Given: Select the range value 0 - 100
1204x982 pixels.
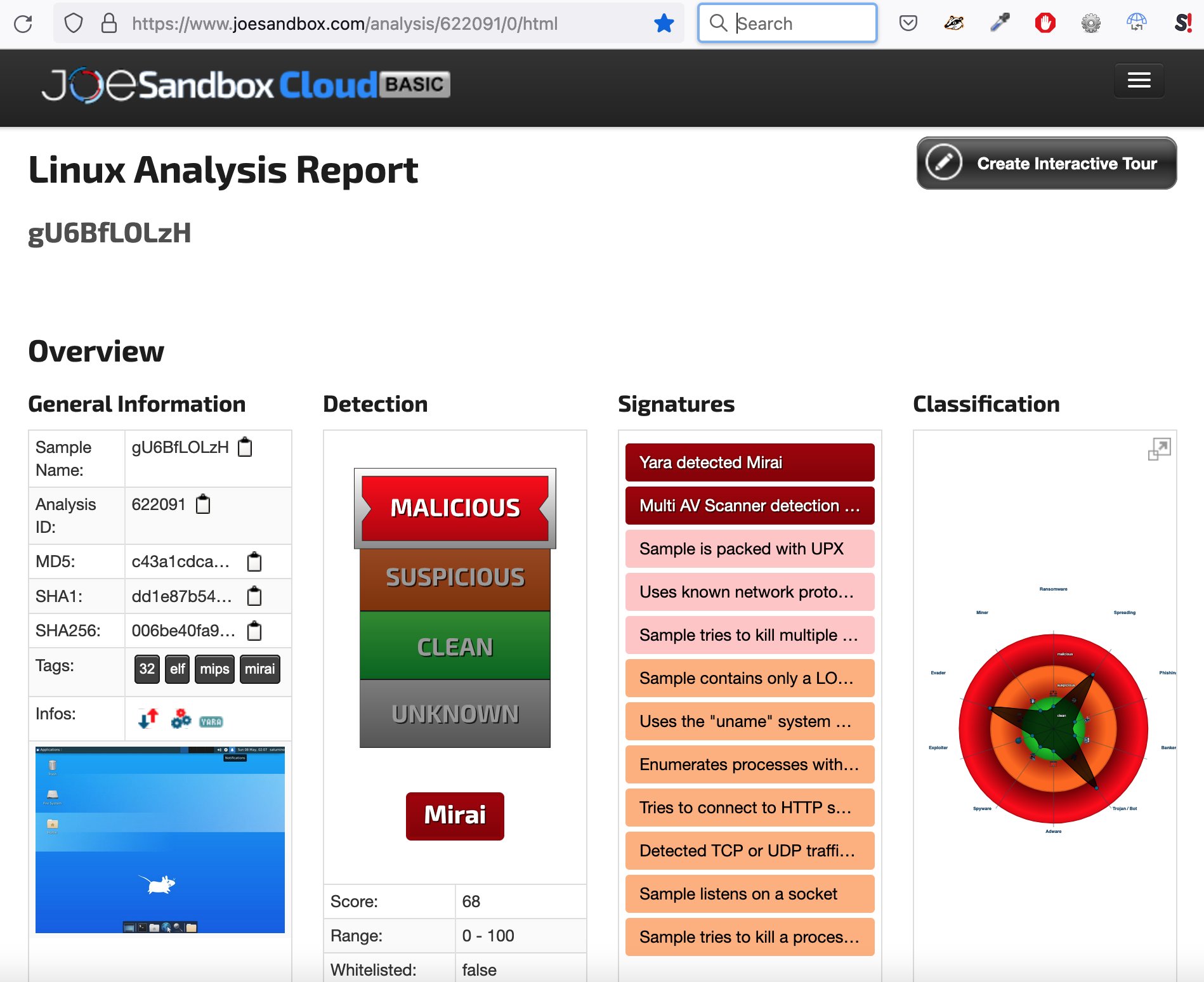Looking at the screenshot, I should click(488, 936).
